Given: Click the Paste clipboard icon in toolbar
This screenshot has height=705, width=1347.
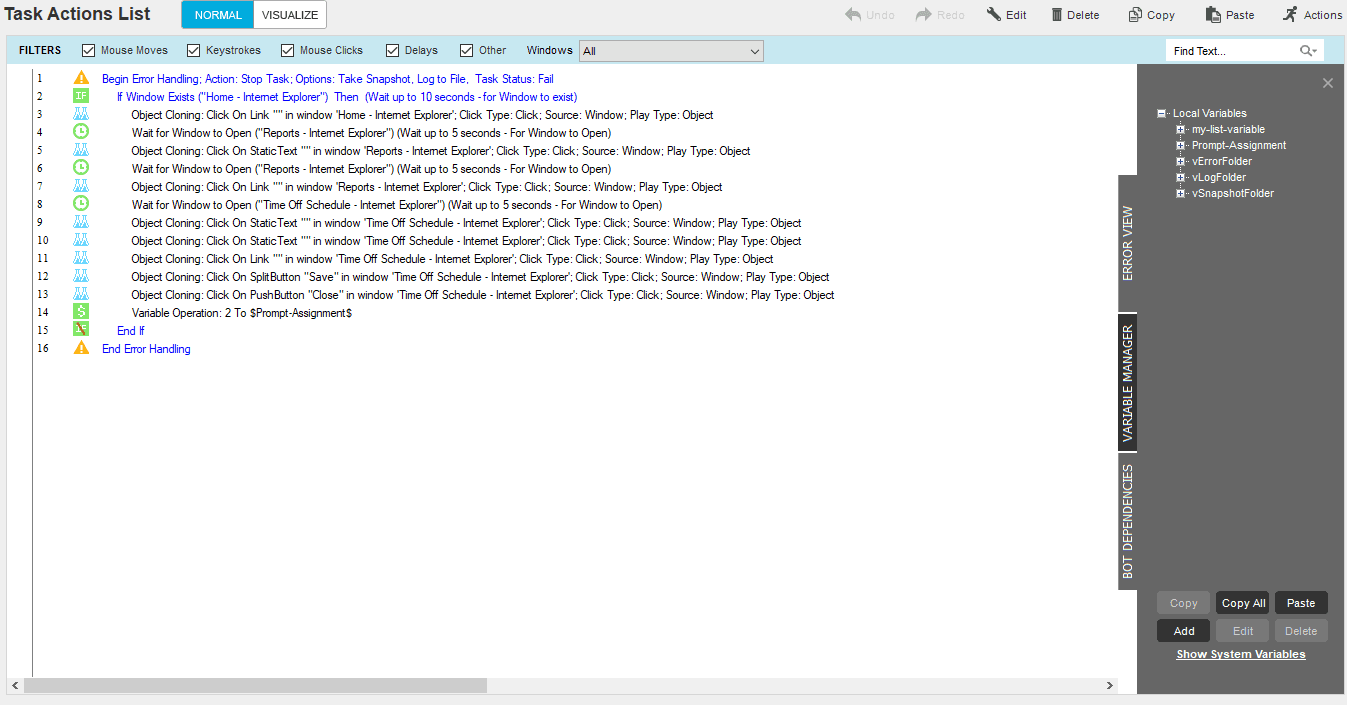Looking at the screenshot, I should click(x=1213, y=15).
